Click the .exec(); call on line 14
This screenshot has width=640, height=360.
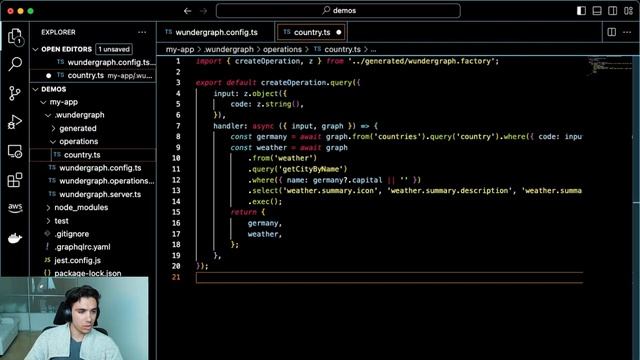point(265,201)
